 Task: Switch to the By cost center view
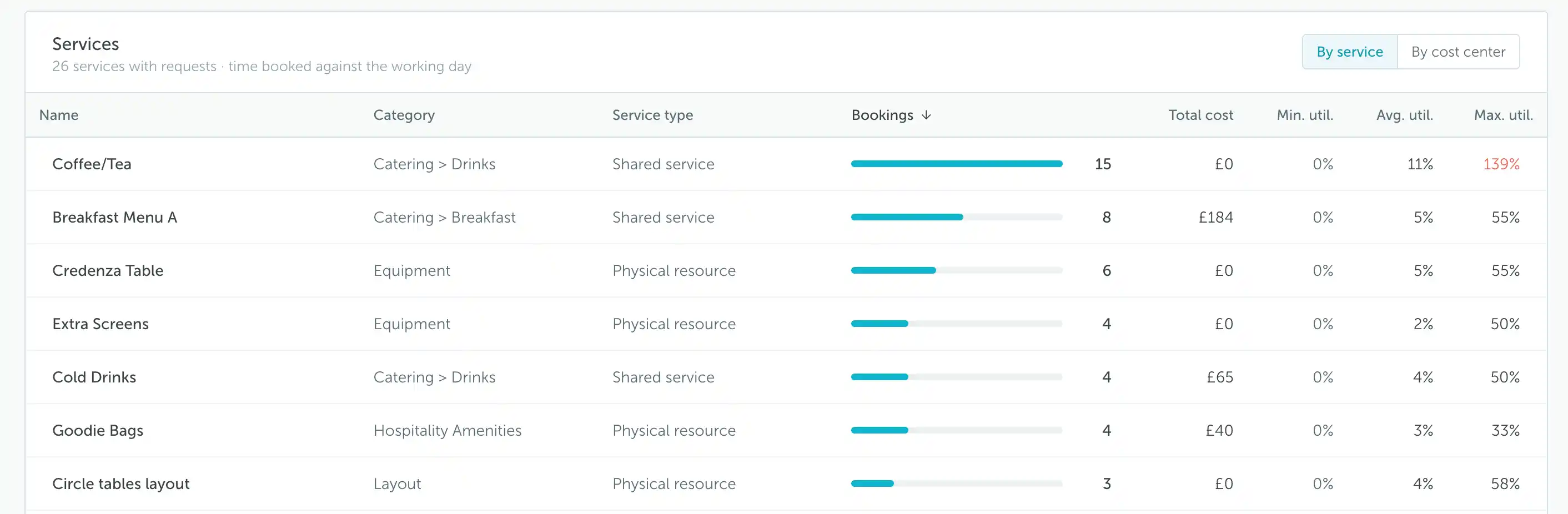[x=1458, y=52]
